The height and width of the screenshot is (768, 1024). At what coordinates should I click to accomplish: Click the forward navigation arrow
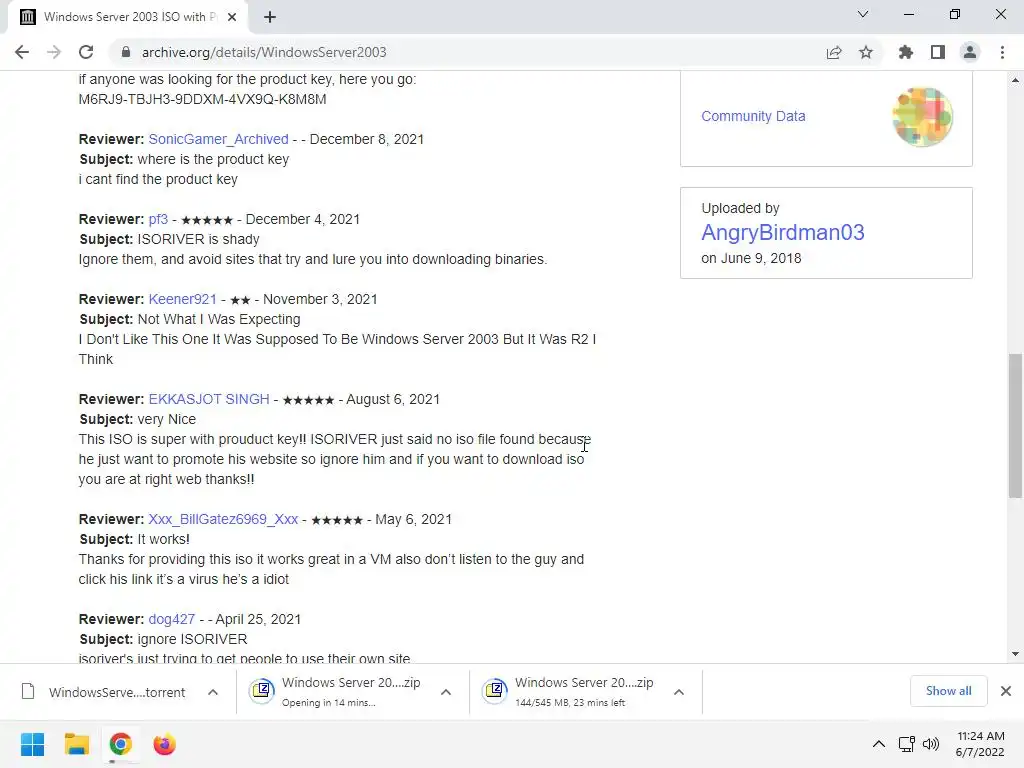pos(54,52)
